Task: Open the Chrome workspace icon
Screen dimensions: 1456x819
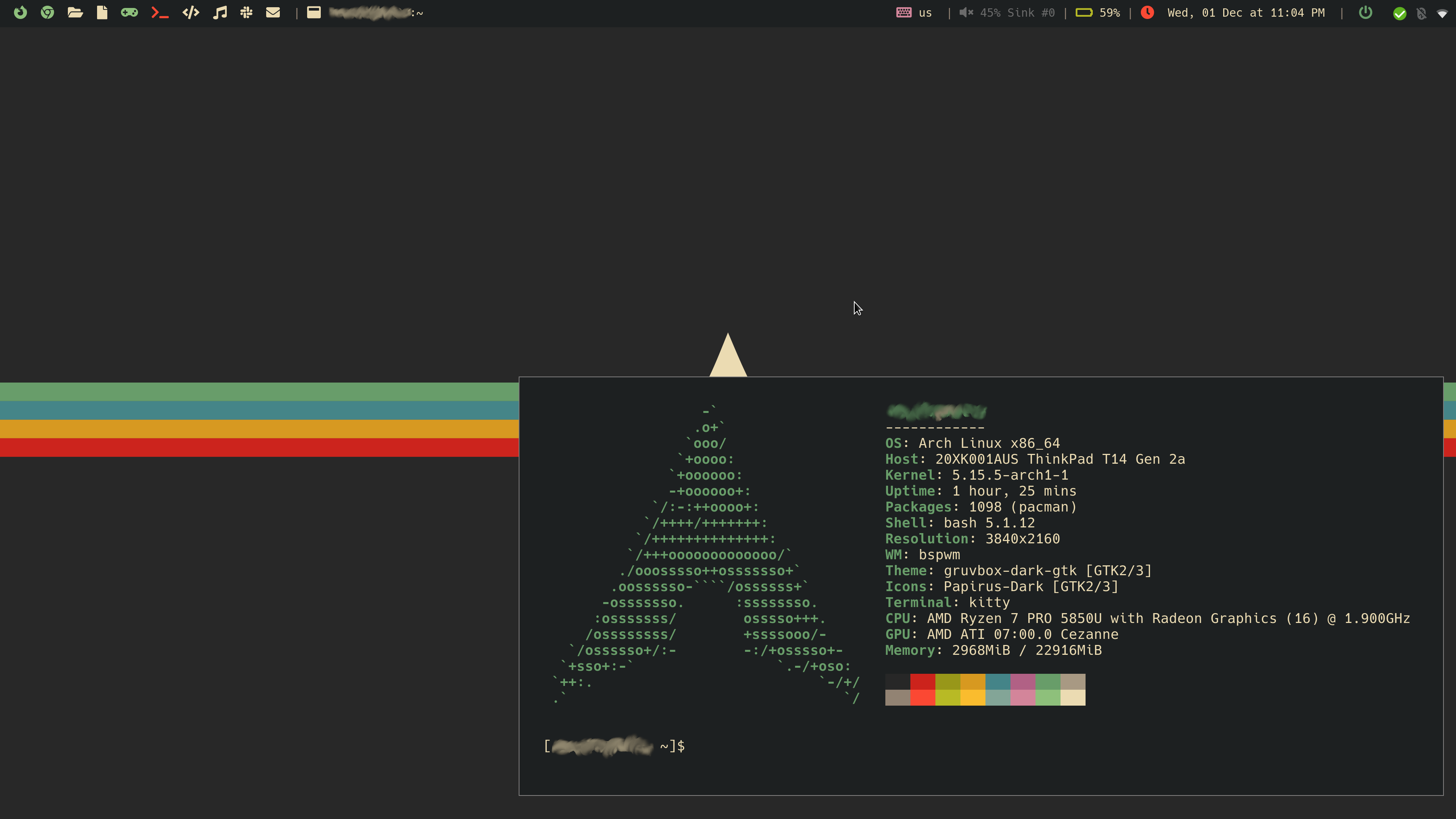Action: [x=47, y=13]
